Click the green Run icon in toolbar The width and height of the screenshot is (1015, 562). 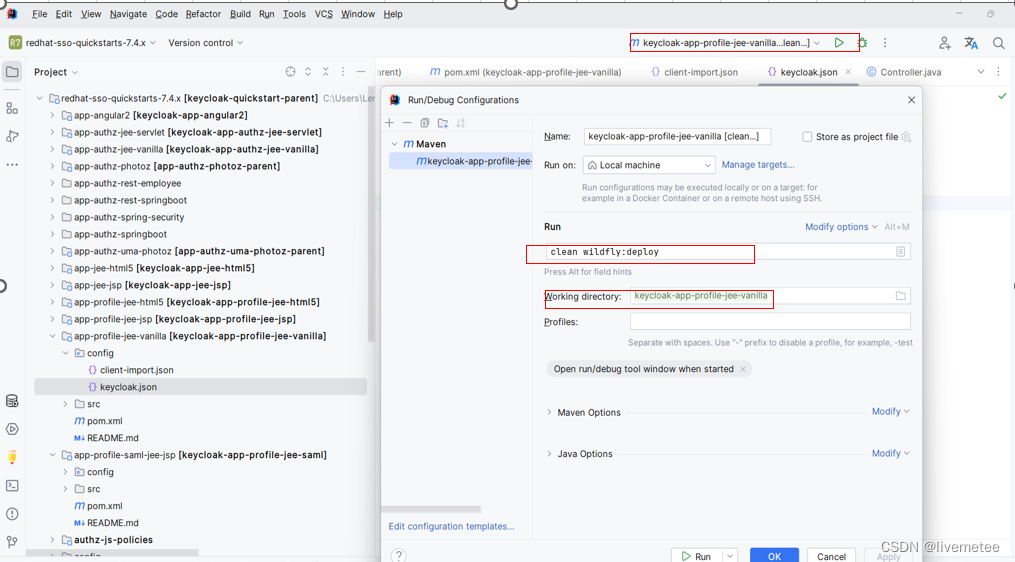coord(839,43)
